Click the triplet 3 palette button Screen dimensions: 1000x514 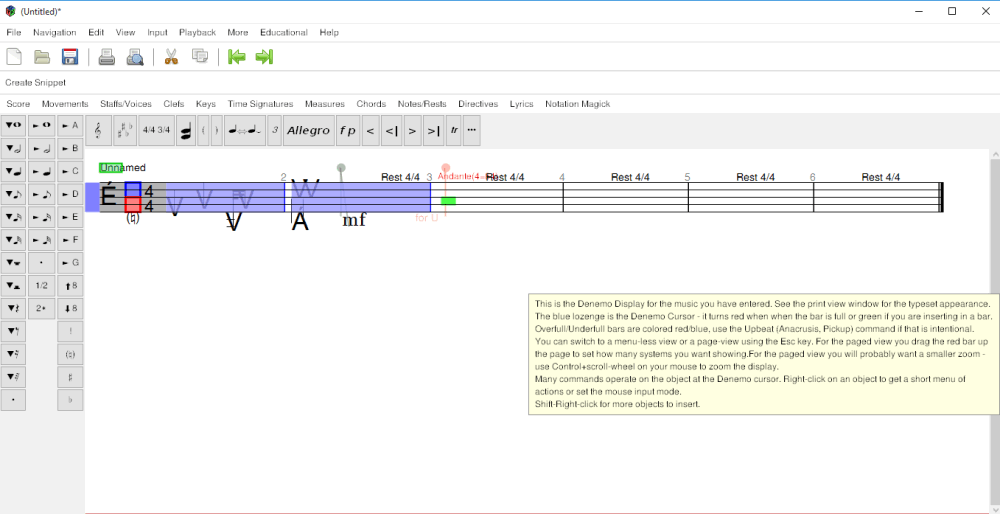[x=274, y=130]
